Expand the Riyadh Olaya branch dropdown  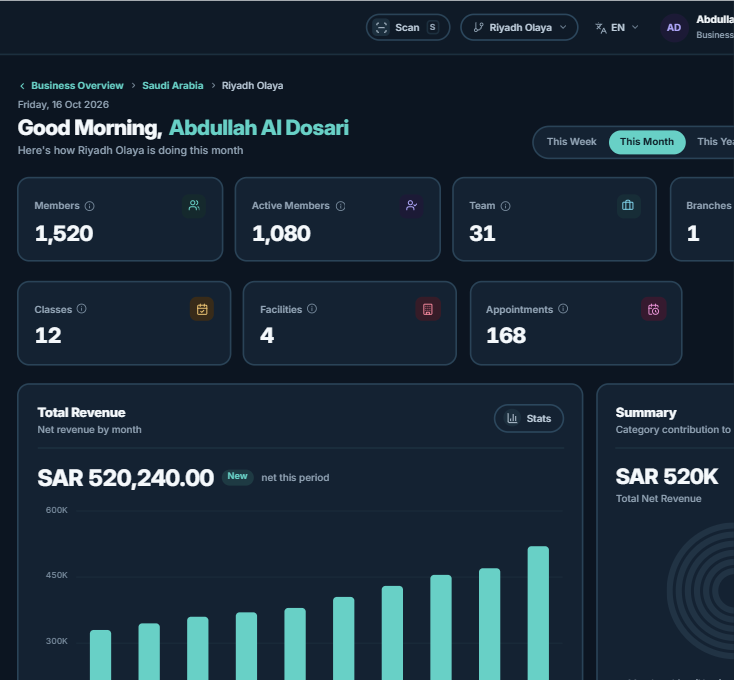point(519,28)
